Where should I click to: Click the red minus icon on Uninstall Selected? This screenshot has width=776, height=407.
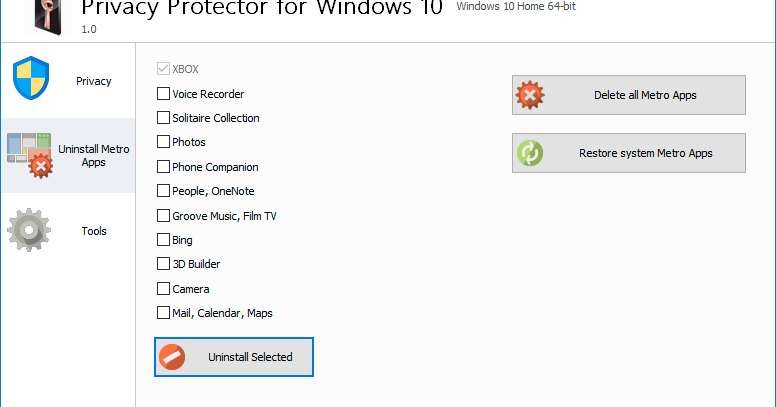click(172, 357)
